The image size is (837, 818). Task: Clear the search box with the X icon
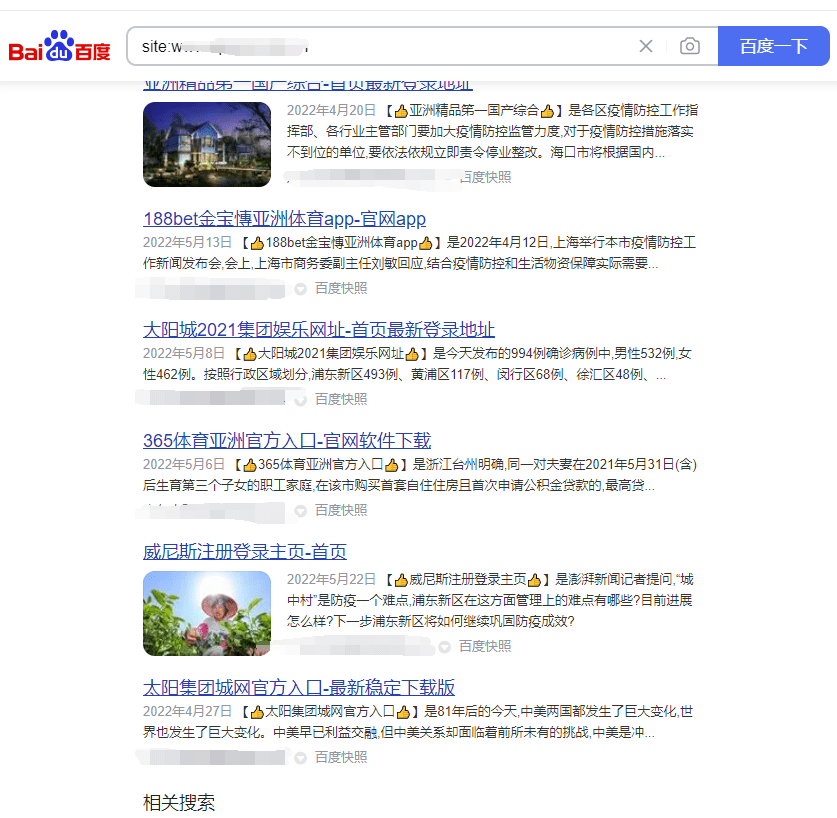pos(646,46)
